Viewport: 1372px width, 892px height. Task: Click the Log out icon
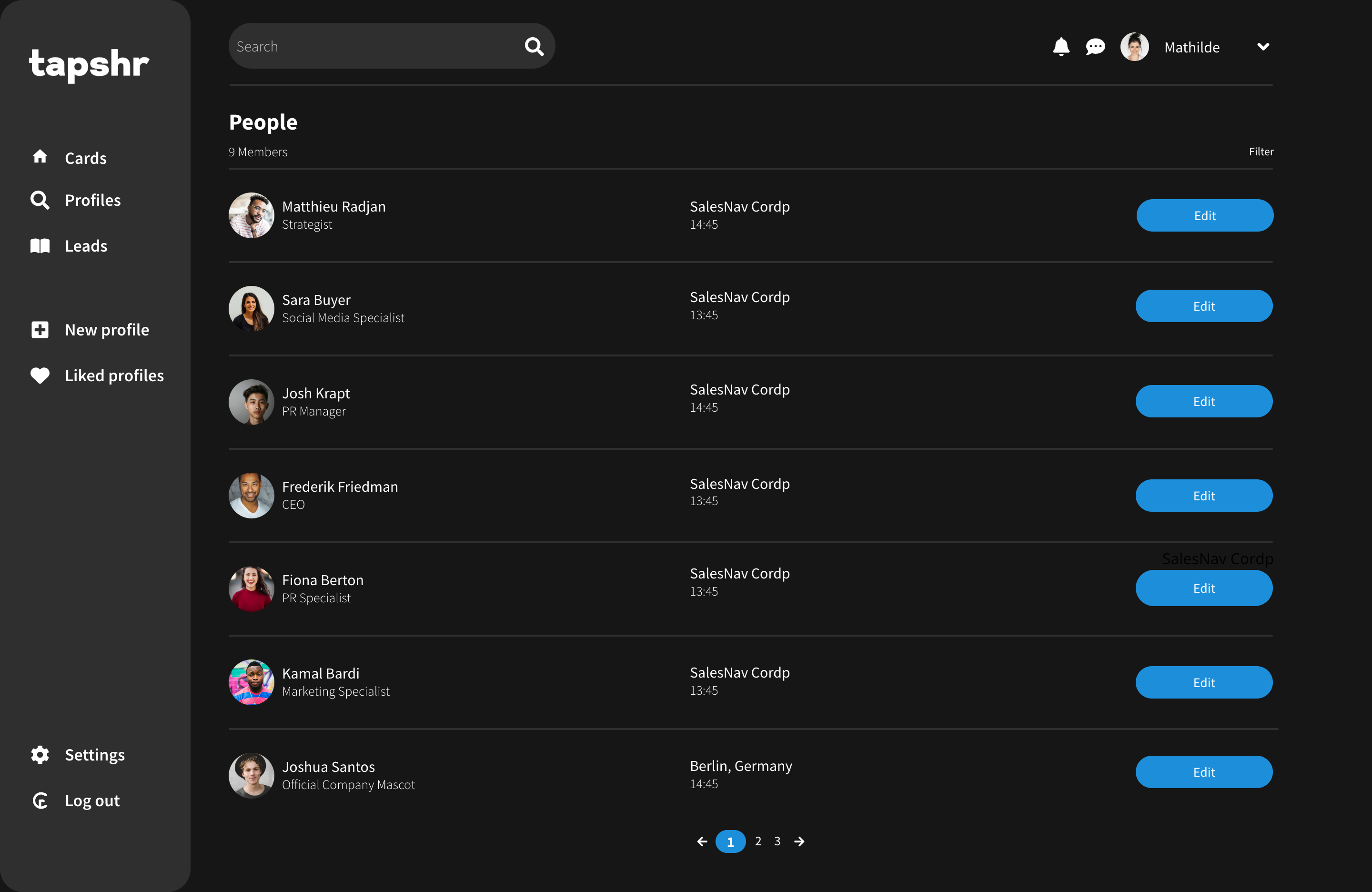pyautogui.click(x=40, y=801)
